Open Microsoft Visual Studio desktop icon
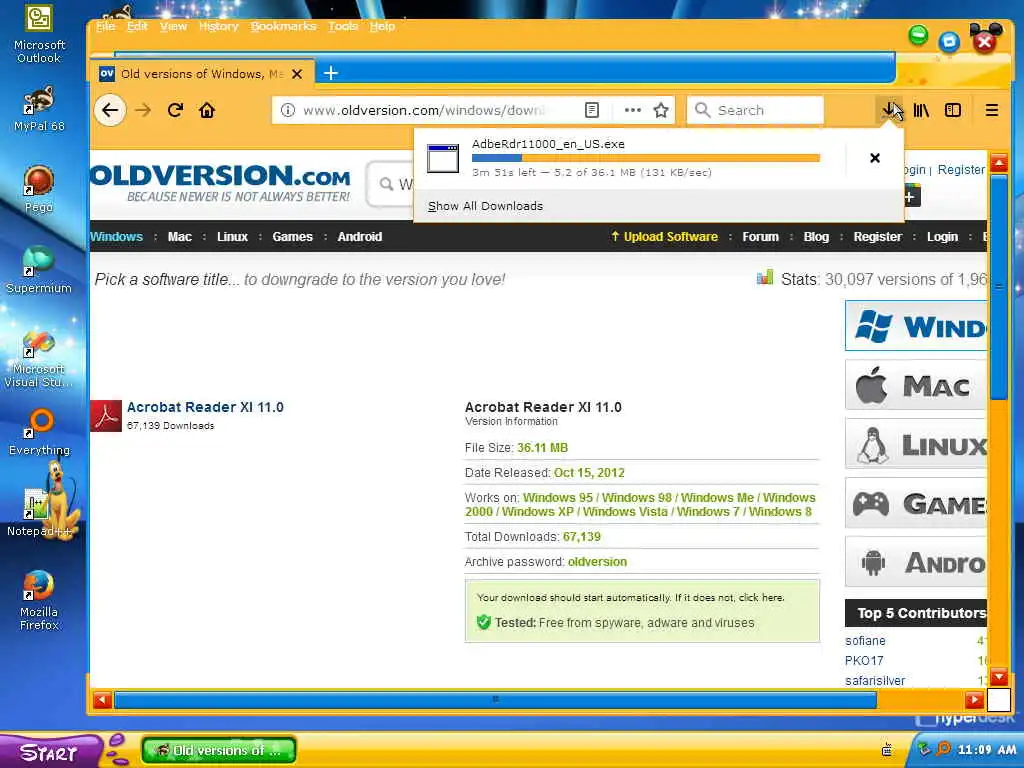 [x=39, y=359]
